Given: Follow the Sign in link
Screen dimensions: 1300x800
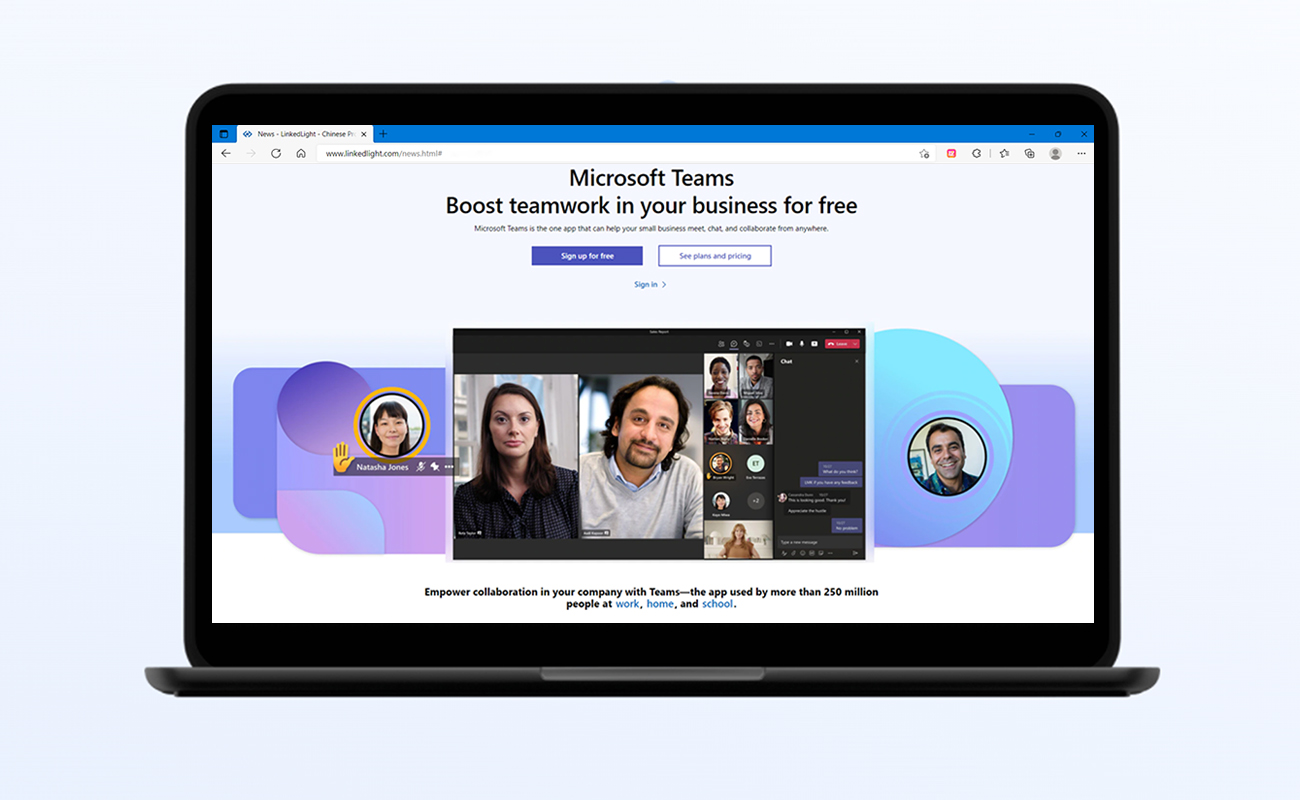Looking at the screenshot, I should pos(650,285).
